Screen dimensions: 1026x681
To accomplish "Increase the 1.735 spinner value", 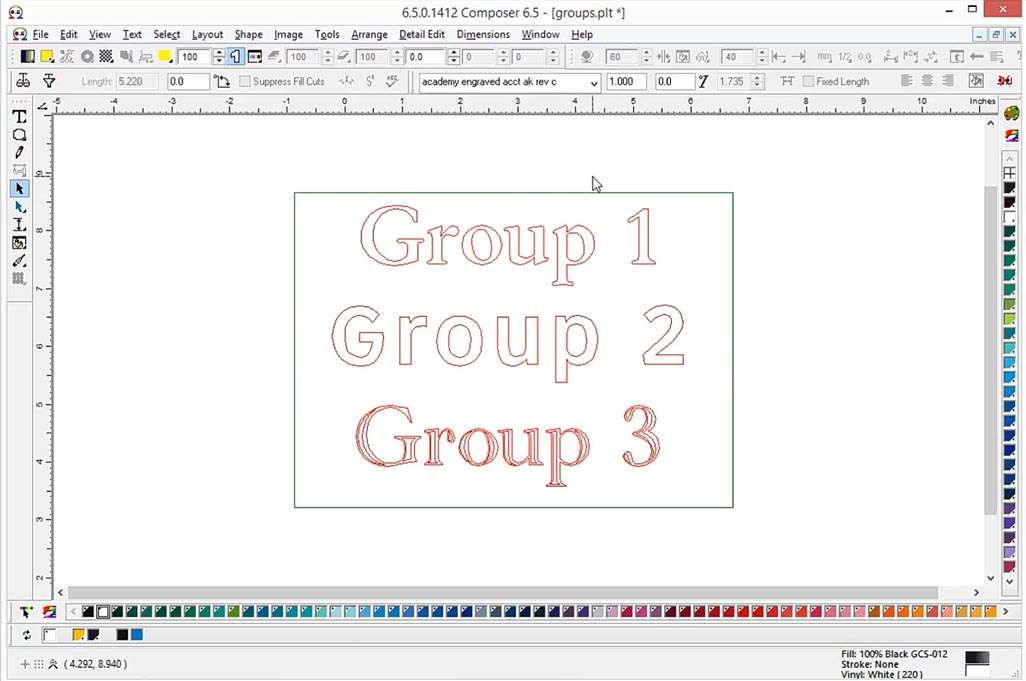I will tap(757, 78).
